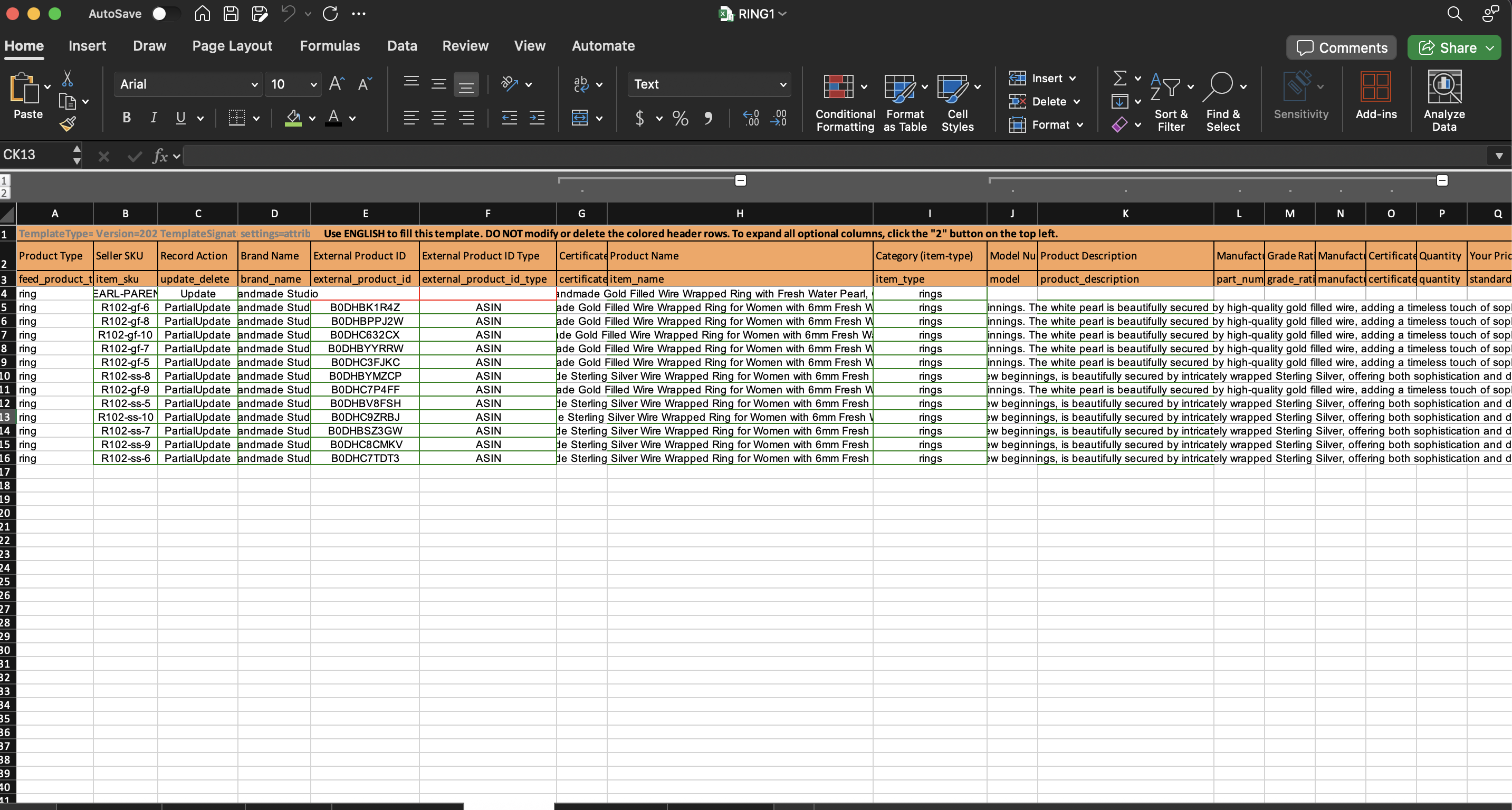Click Middle Align icon
This screenshot has width=1512, height=810.
438,84
